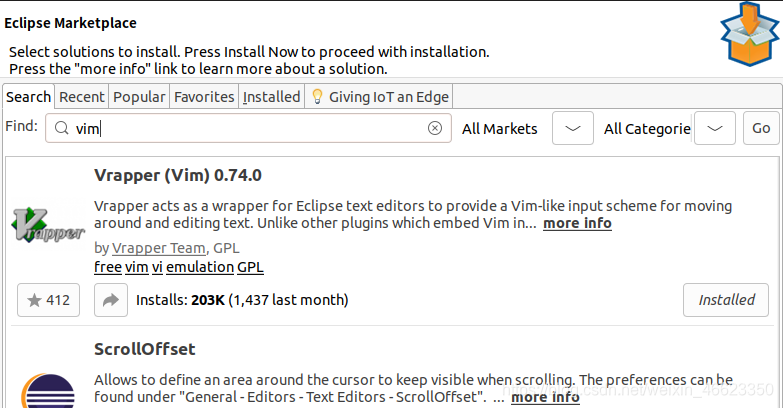Image resolution: width=783 pixels, height=408 pixels.
Task: Click the emulation tag link
Action: pos(200,267)
